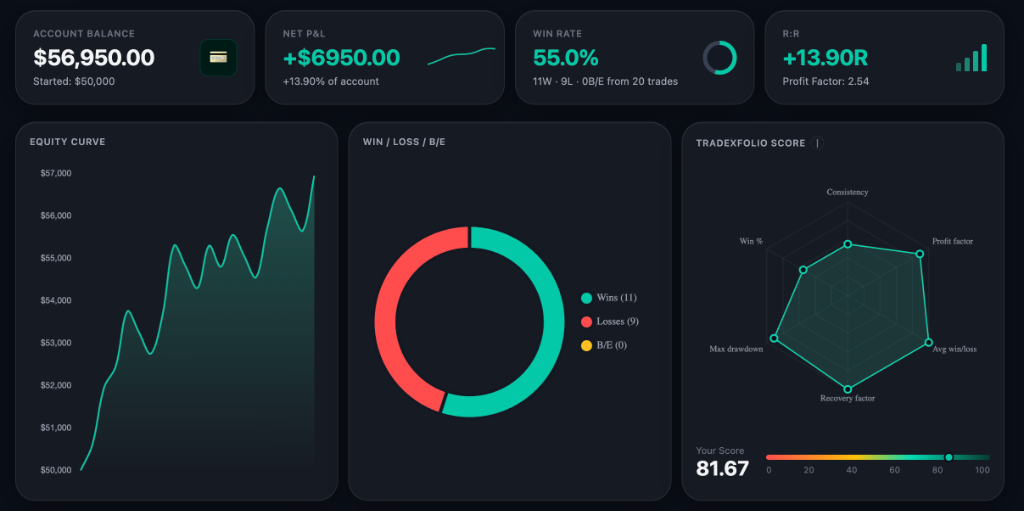
Task: Click the Profit factor point on radar chart
Action: [920, 254]
